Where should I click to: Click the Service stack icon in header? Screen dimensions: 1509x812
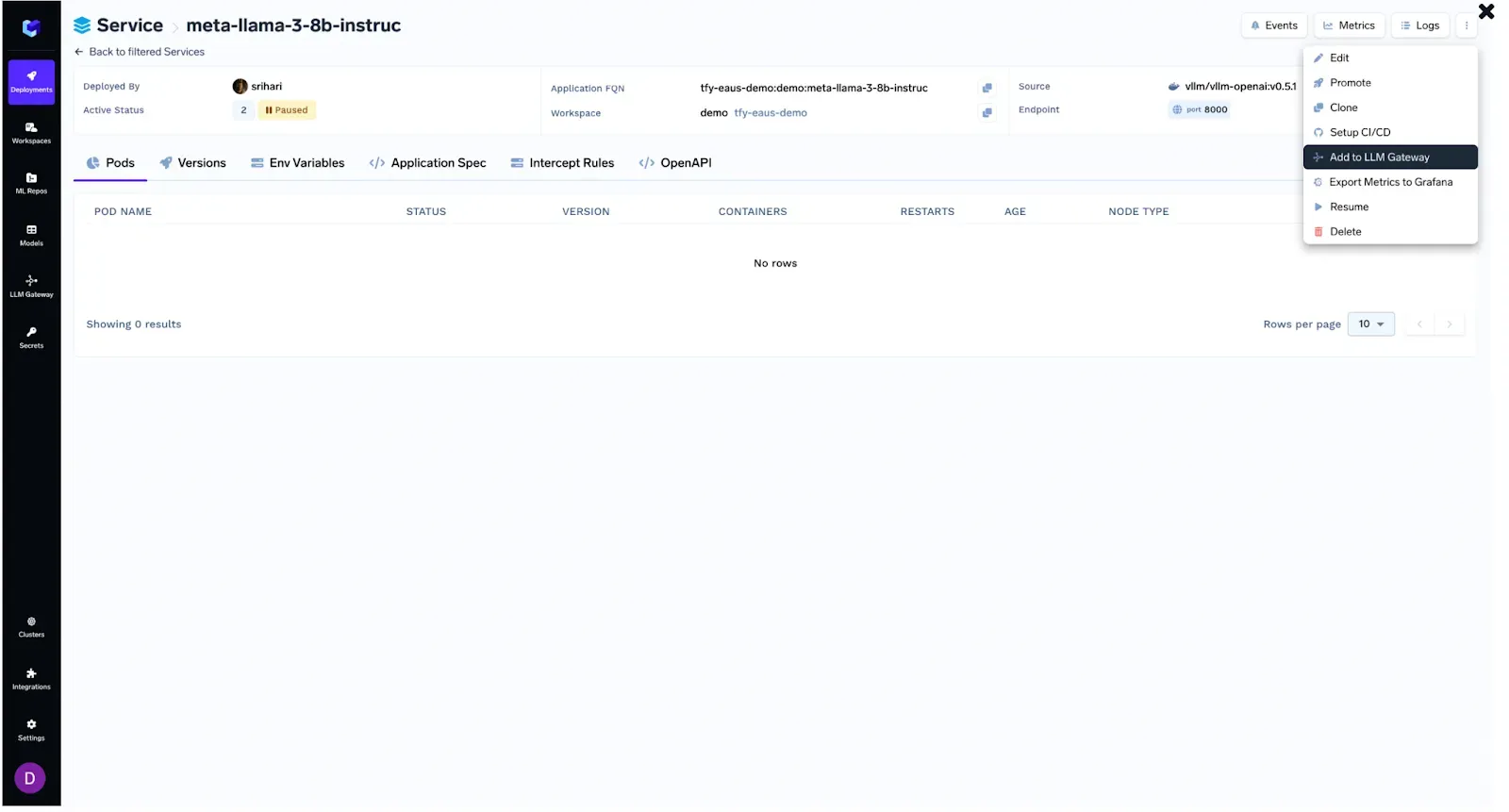click(82, 25)
